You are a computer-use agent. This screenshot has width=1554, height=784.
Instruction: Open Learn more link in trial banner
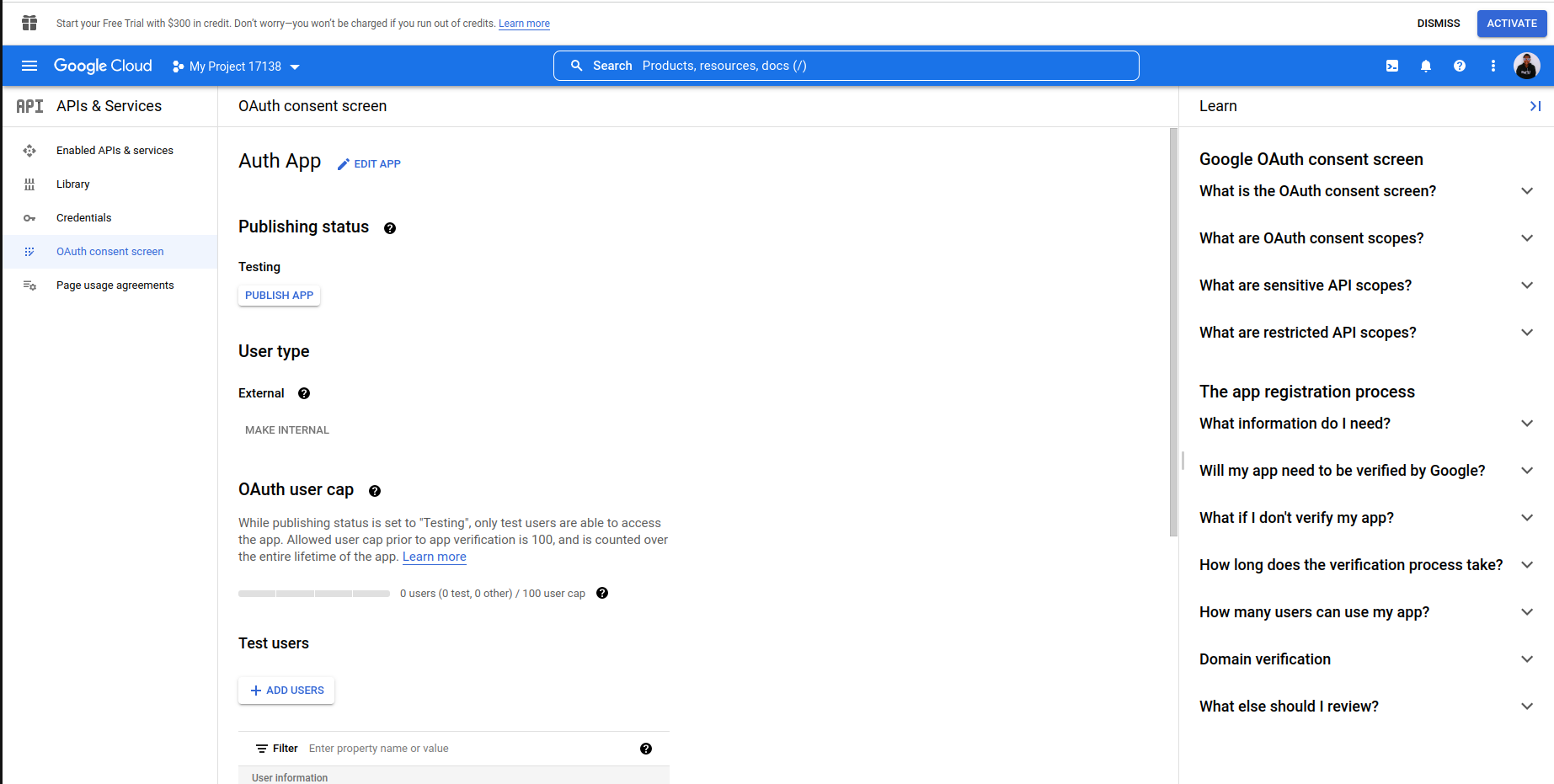point(524,24)
